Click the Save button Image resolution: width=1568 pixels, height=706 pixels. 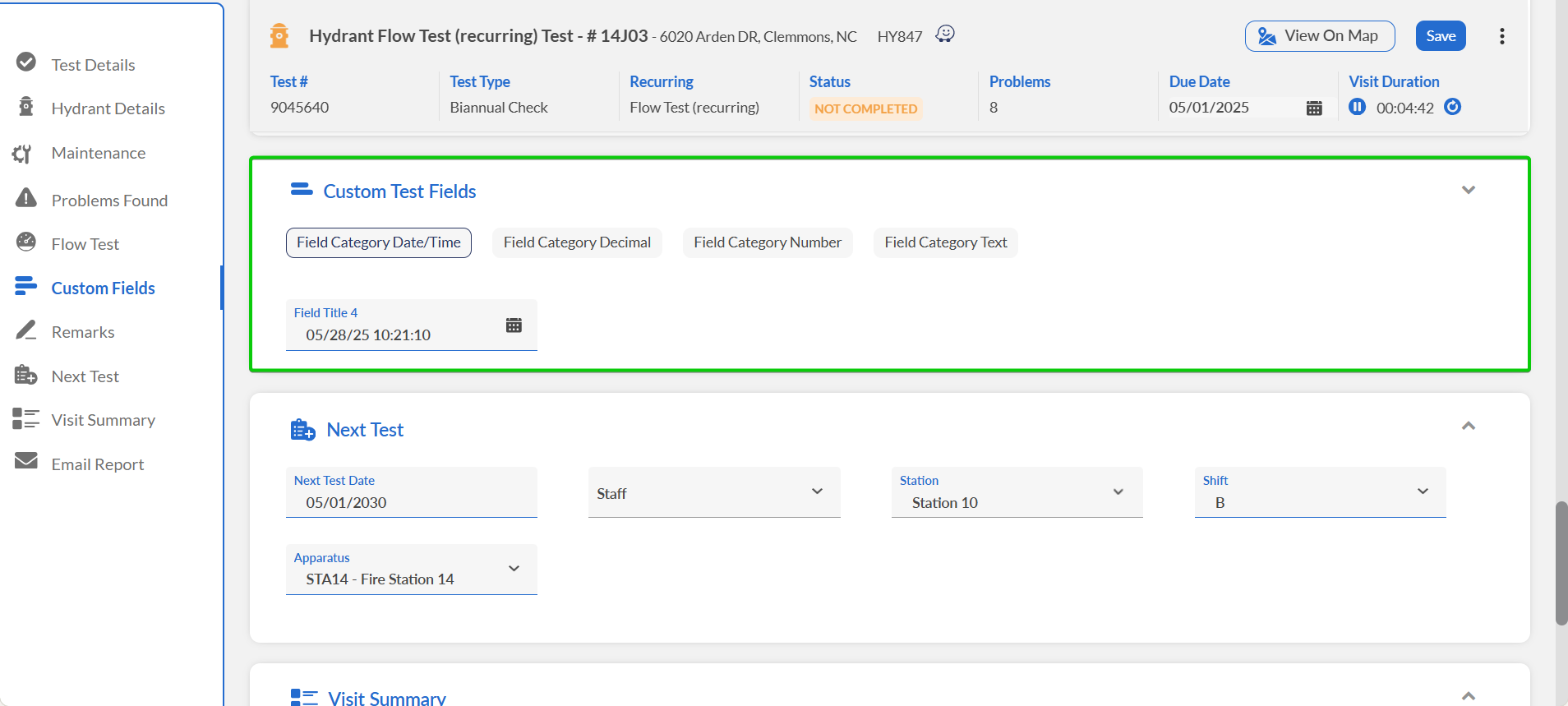coord(1440,36)
